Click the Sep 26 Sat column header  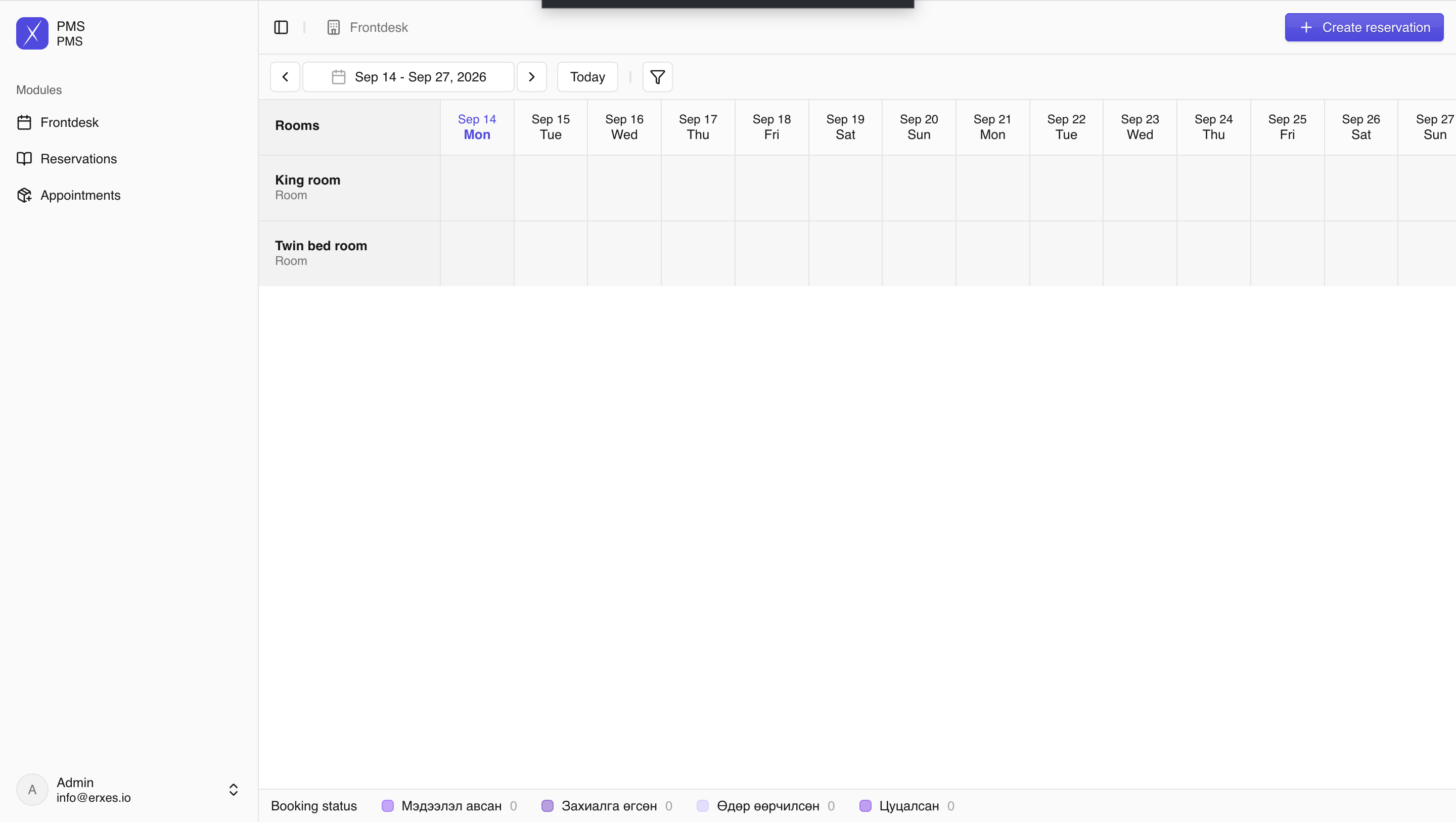point(1361,127)
